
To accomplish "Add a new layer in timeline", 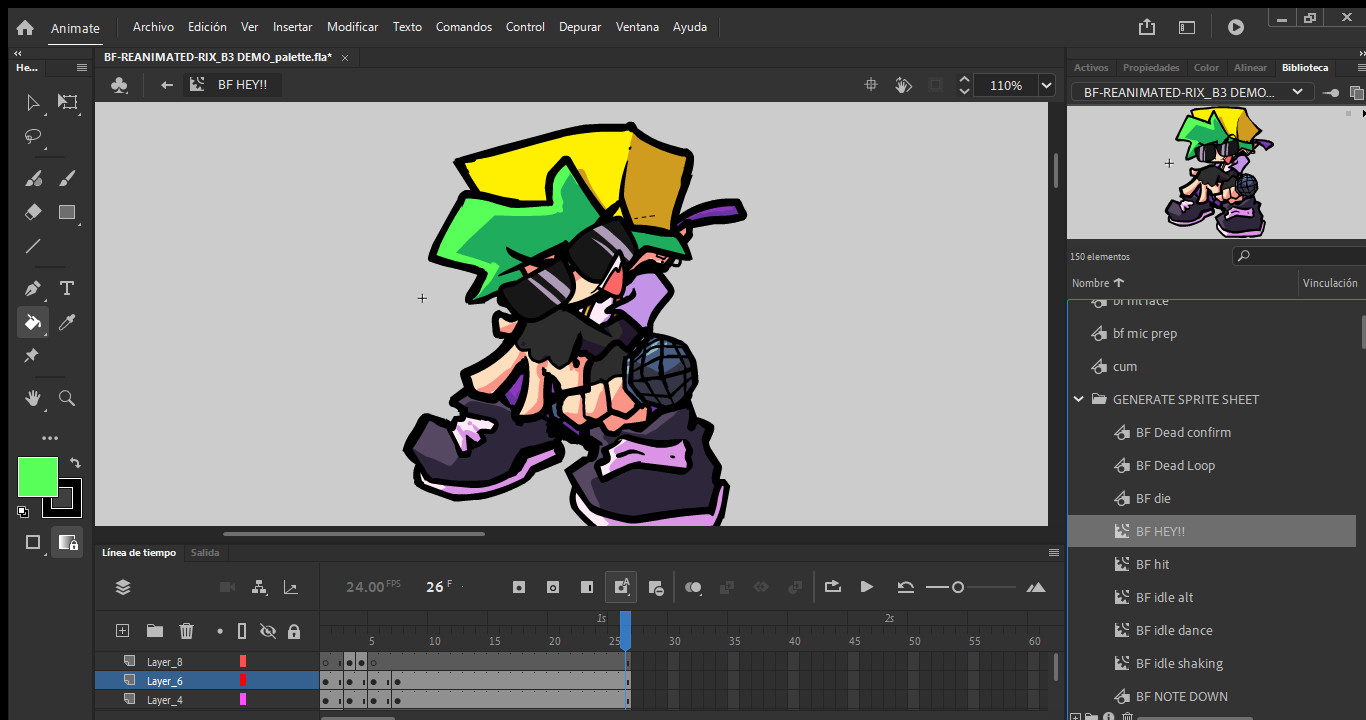I will [x=122, y=631].
